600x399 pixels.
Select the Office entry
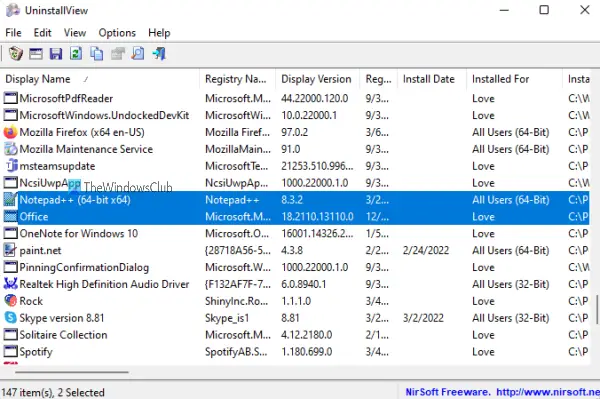pos(34,217)
